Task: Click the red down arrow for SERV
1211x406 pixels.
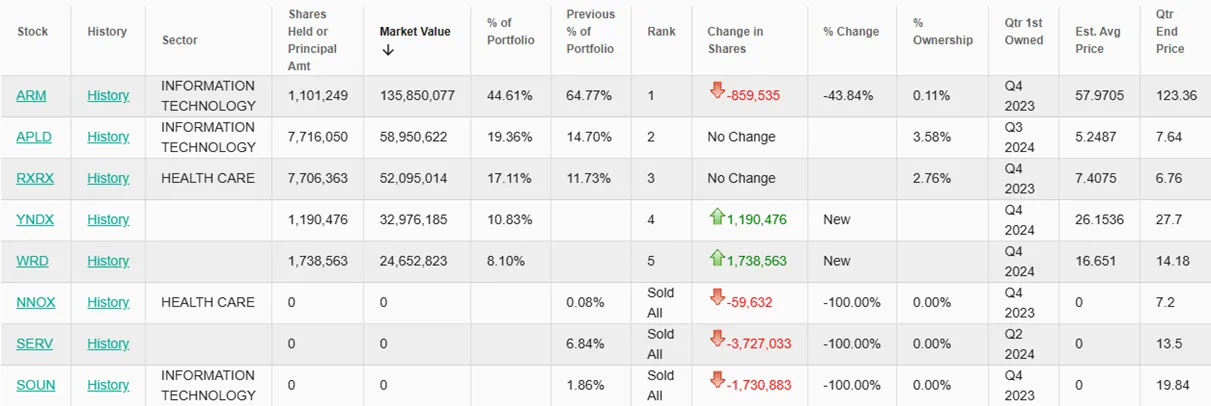Action: point(716,339)
